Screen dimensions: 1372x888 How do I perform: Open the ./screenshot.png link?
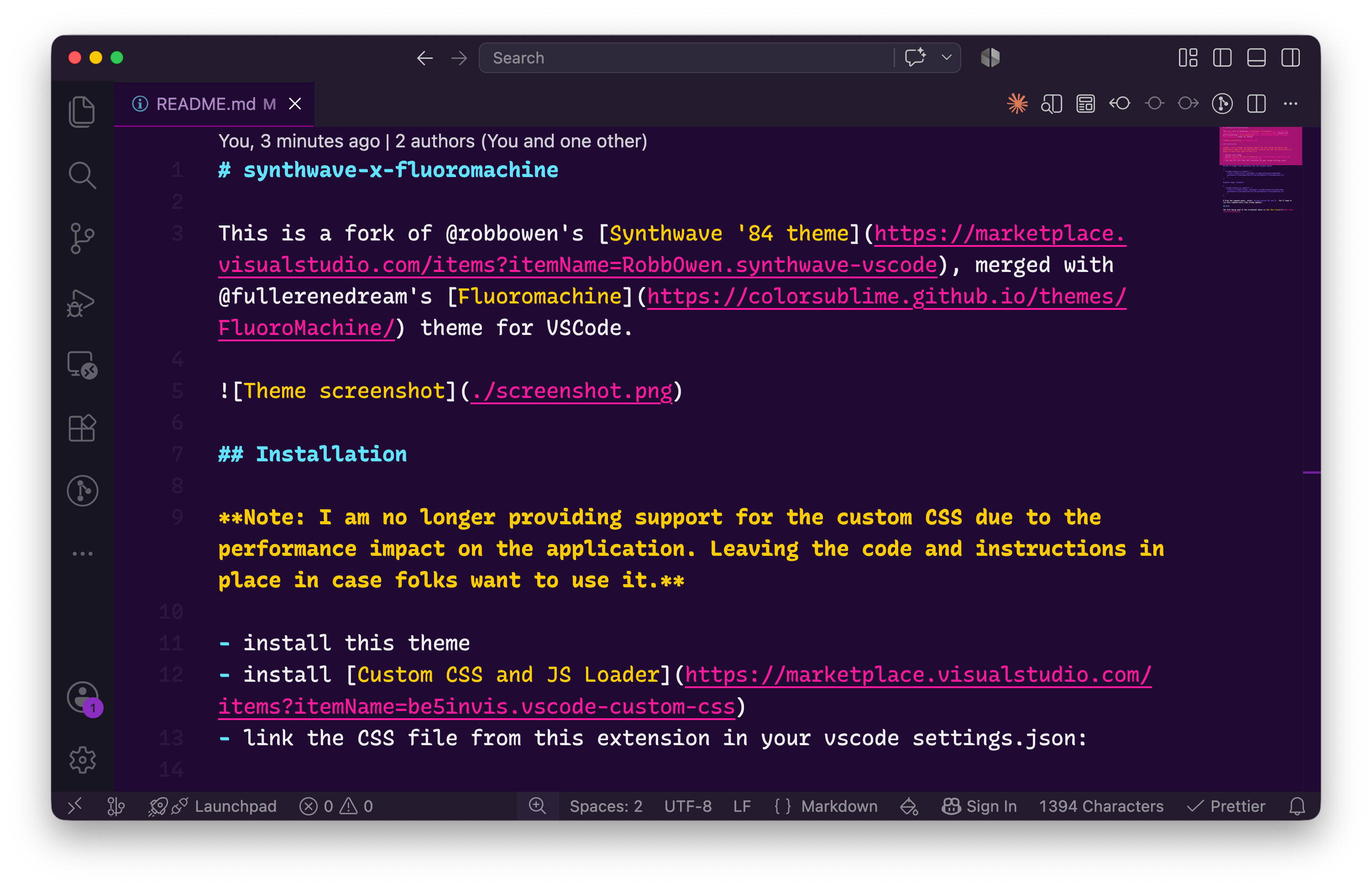pyautogui.click(x=571, y=391)
